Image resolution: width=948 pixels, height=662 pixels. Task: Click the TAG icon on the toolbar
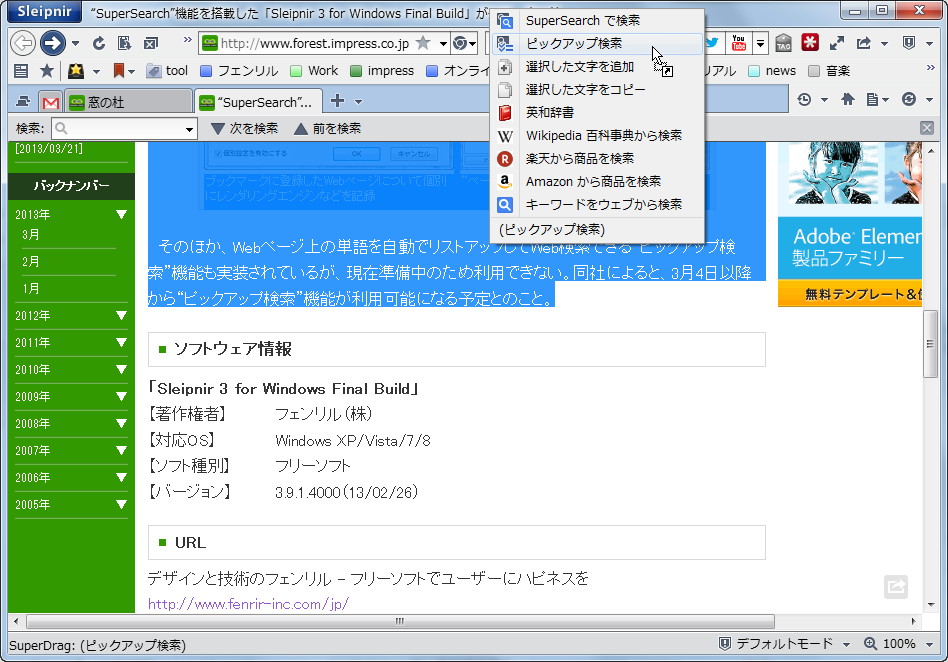pyautogui.click(x=786, y=43)
